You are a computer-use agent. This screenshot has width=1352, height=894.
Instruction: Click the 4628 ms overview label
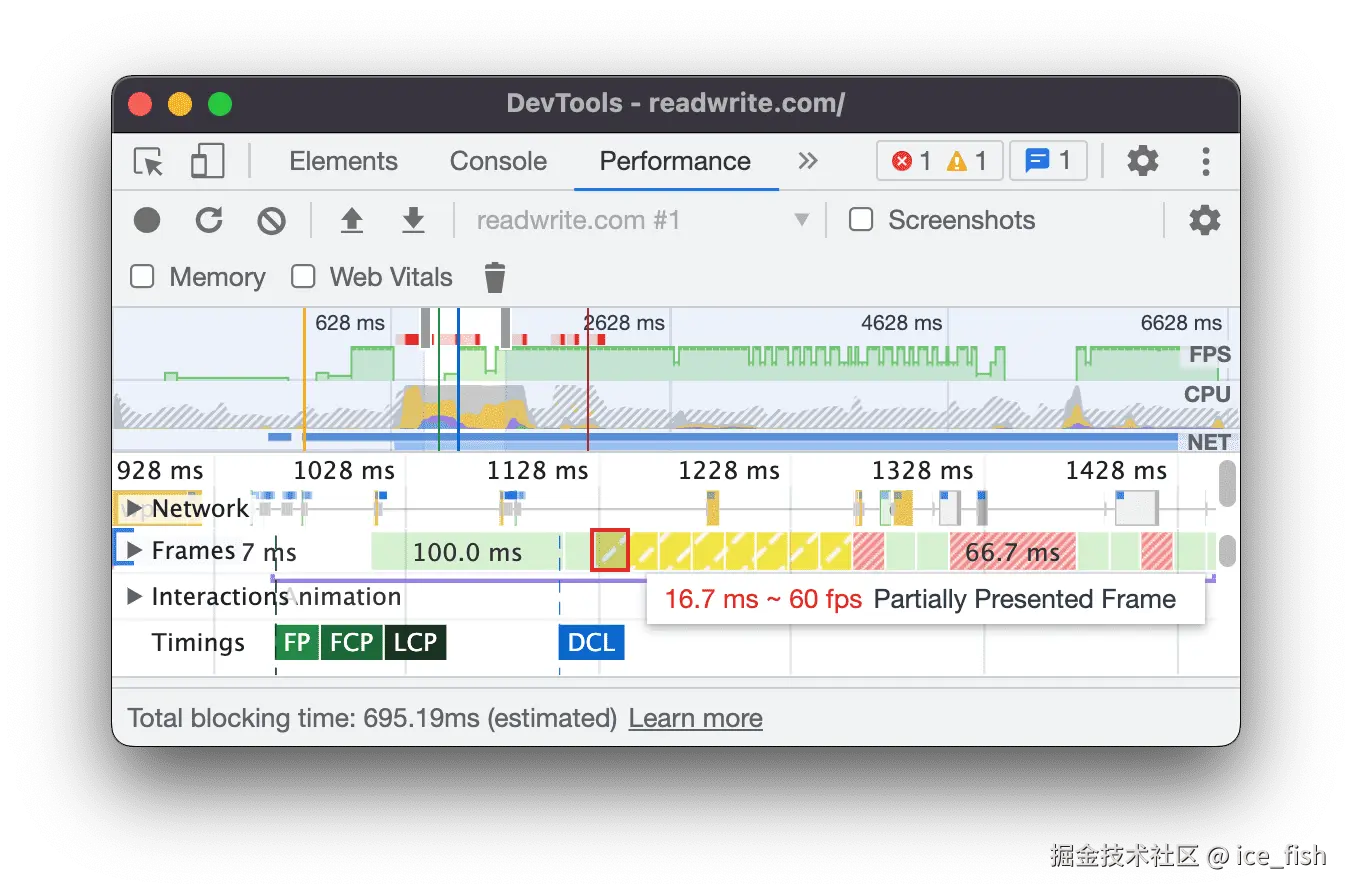901,322
